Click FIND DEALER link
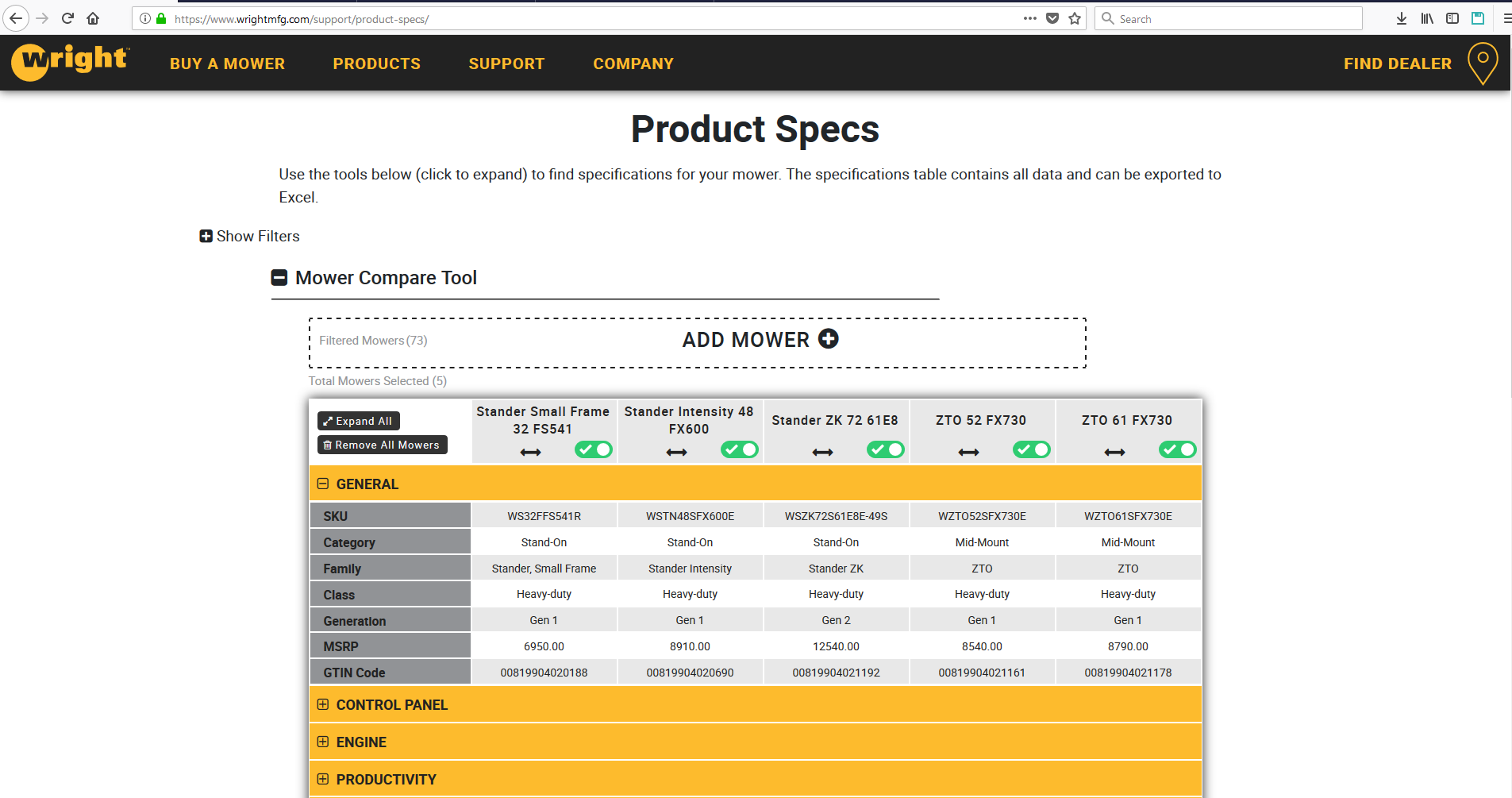Image resolution: width=1512 pixels, height=798 pixels. pos(1398,64)
